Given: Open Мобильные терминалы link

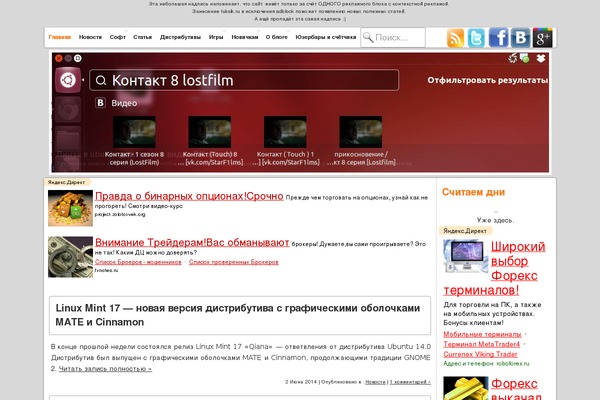Looking at the screenshot, I should (482, 334).
